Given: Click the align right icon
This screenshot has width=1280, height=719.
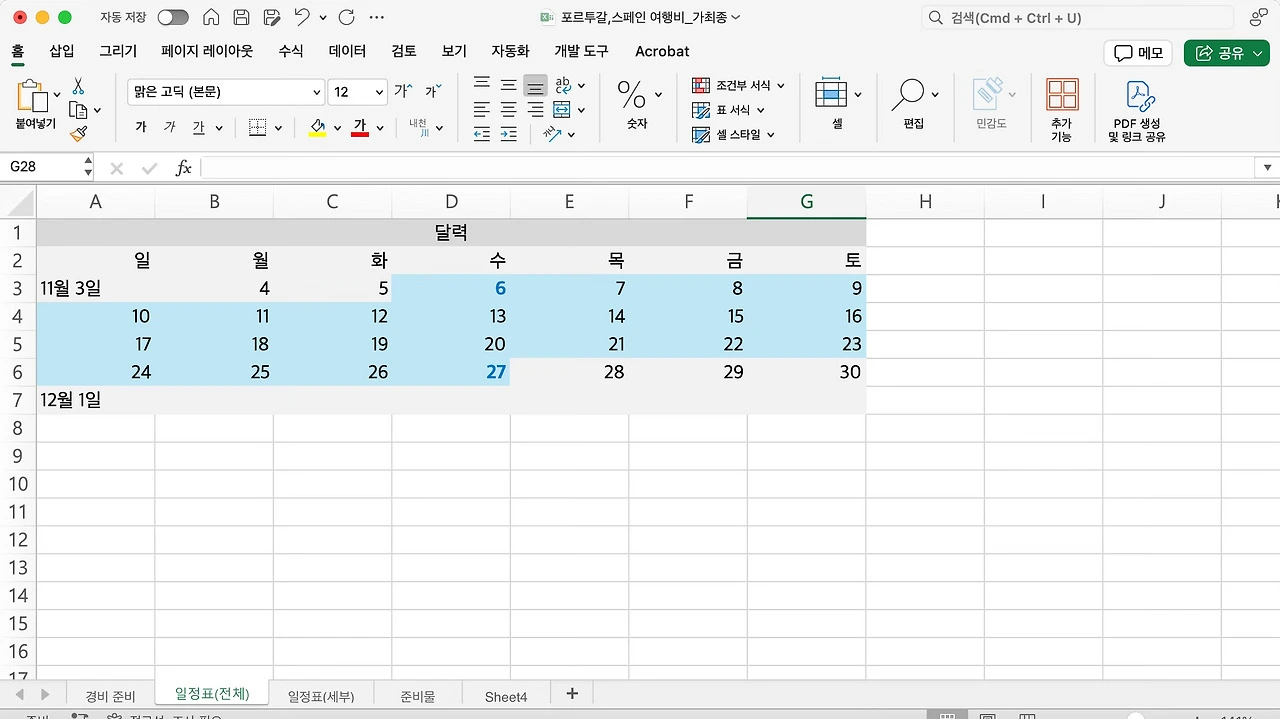Looking at the screenshot, I should tap(536, 109).
